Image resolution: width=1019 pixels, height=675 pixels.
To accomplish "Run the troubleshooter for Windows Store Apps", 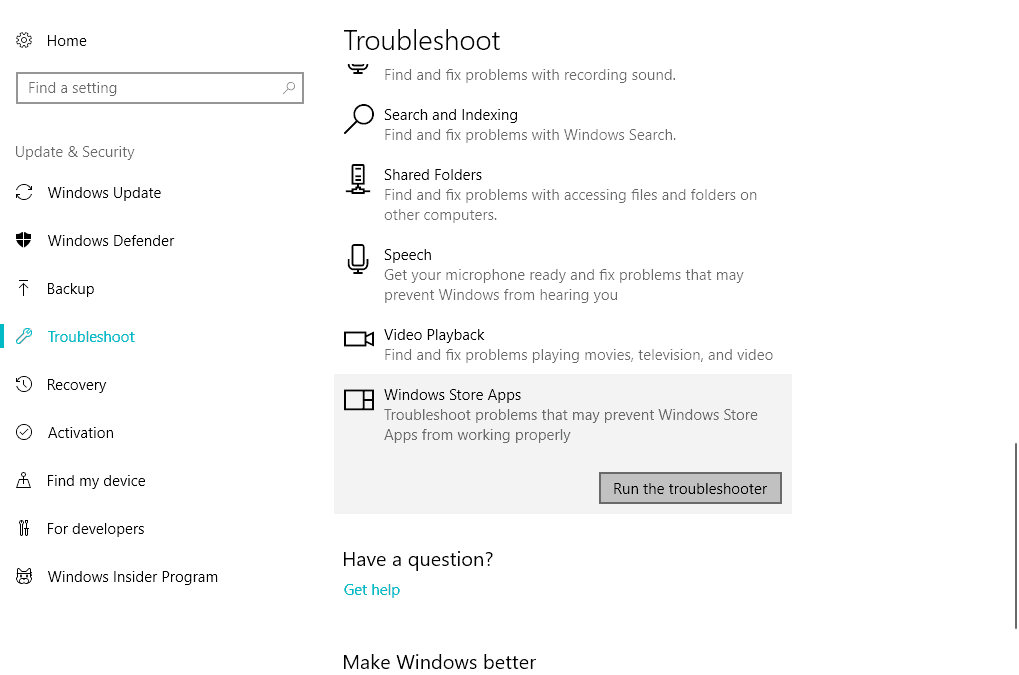I will (x=690, y=488).
